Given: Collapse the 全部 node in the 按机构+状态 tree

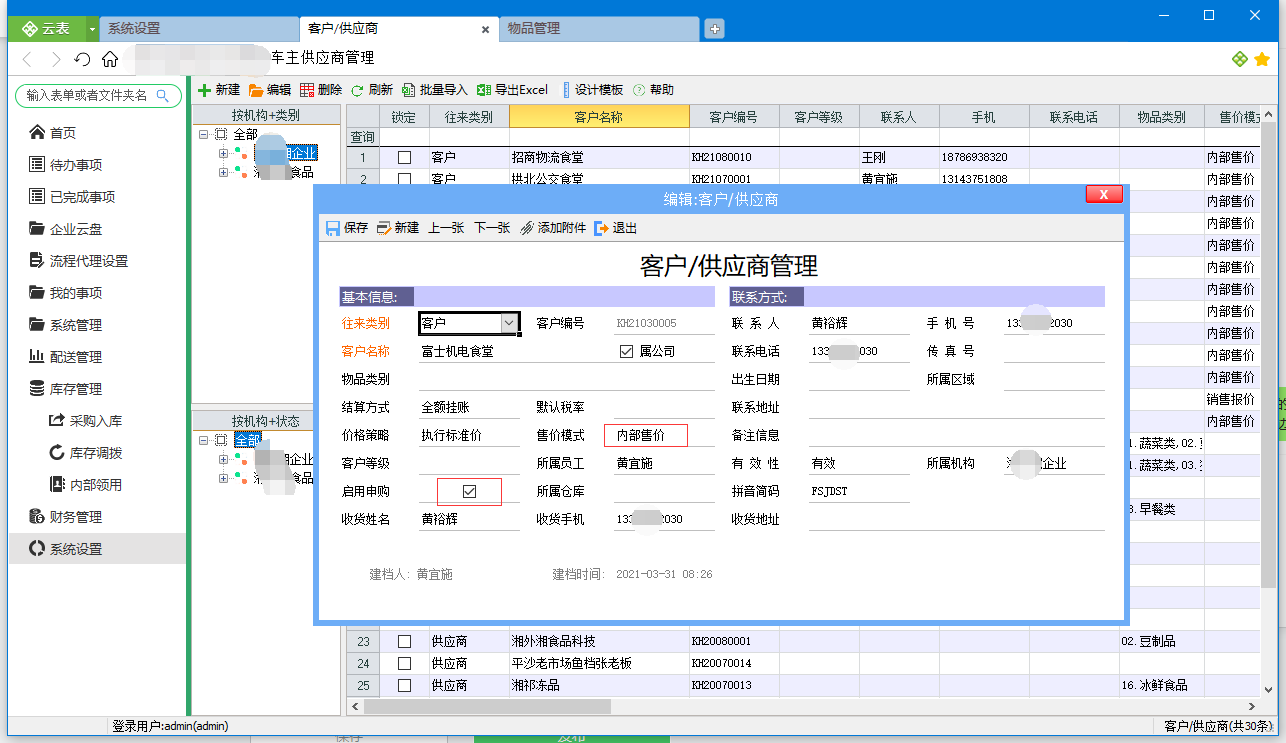Looking at the screenshot, I should (203, 440).
